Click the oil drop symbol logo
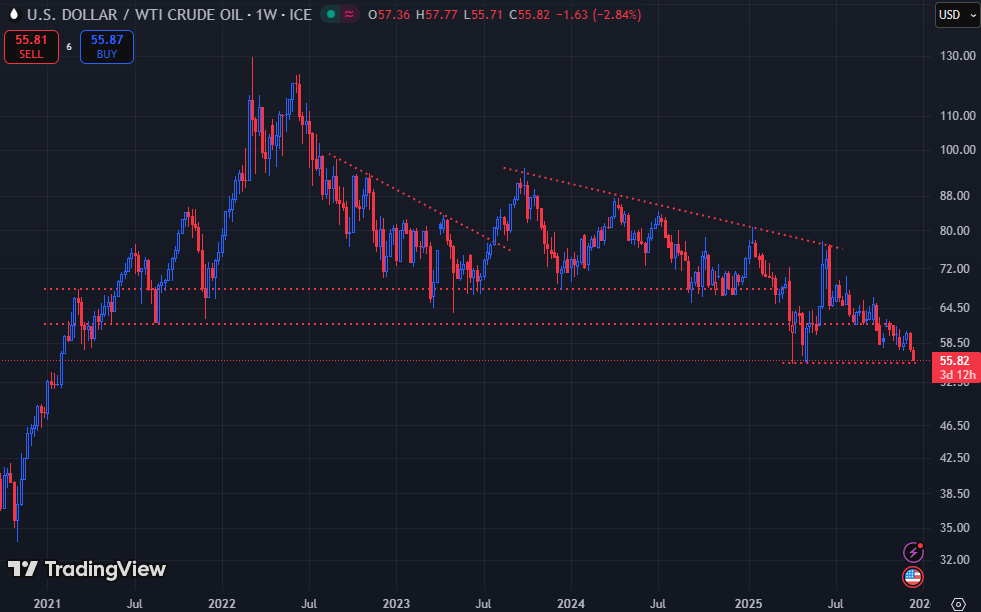981x612 pixels. pos(14,14)
